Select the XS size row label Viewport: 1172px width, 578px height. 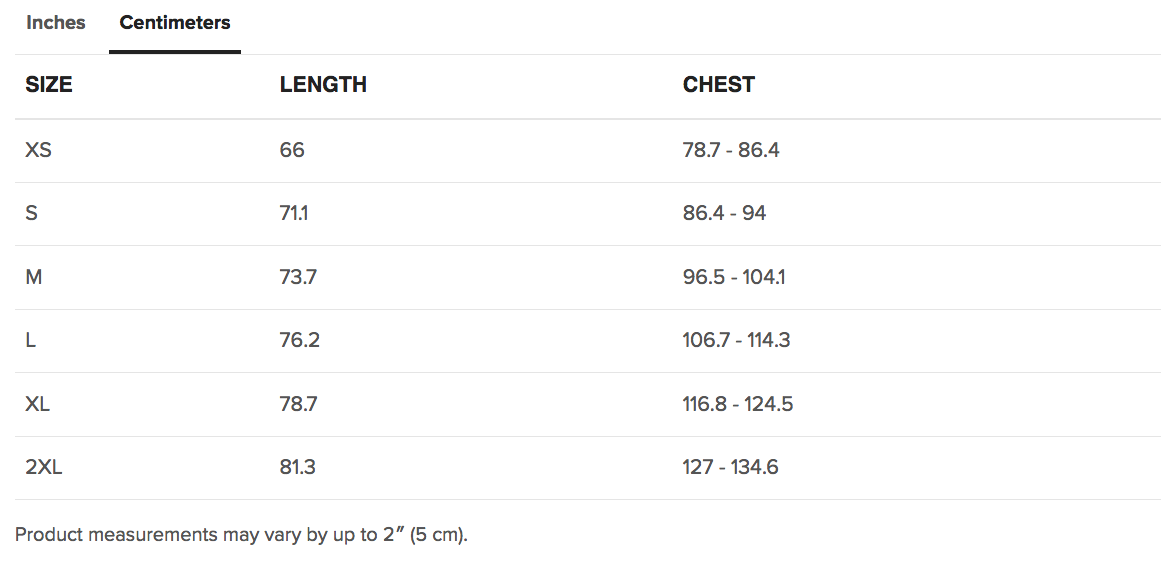pos(38,151)
